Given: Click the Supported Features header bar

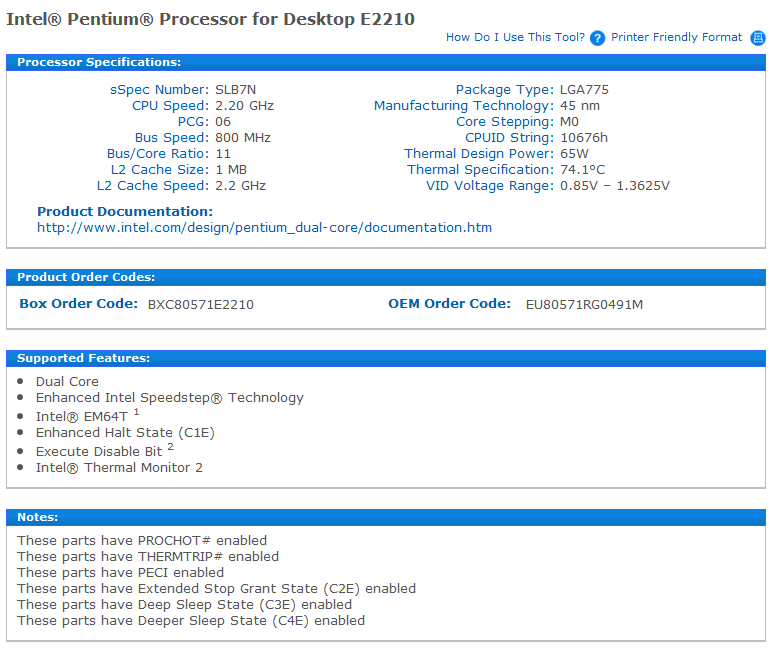Looking at the screenshot, I should coord(386,358).
